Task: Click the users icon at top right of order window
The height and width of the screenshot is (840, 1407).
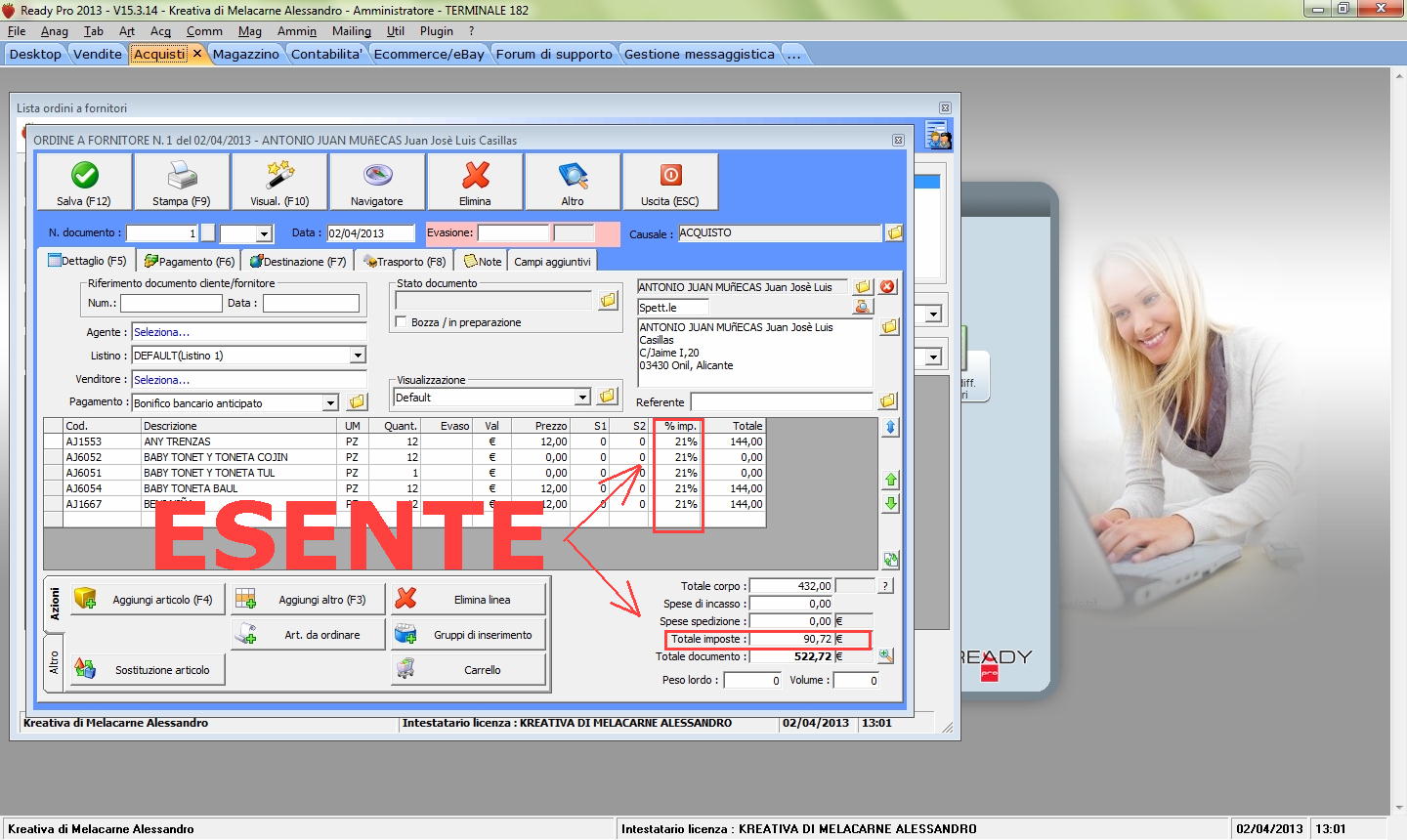Action: pos(938,136)
